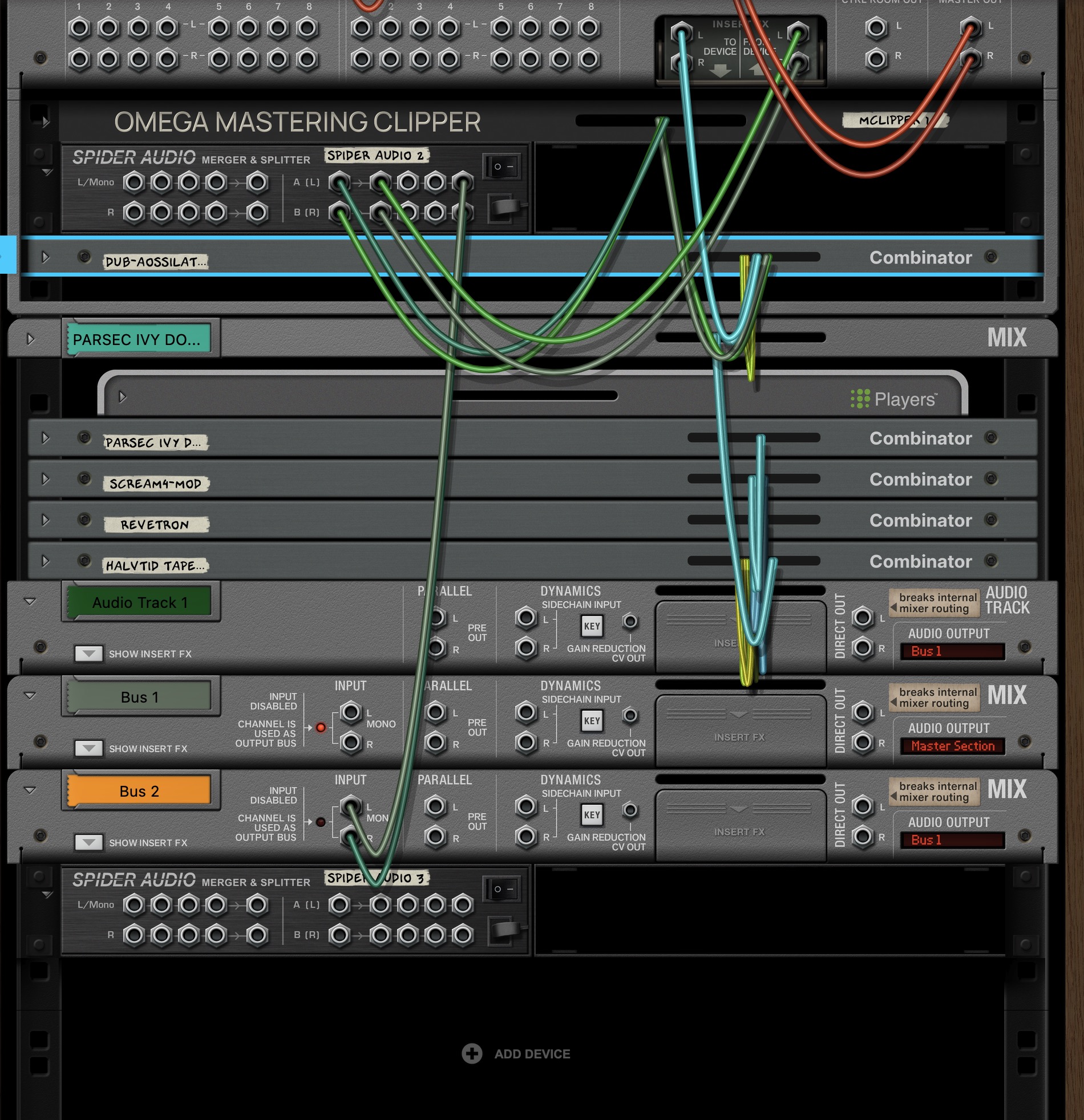Show insert FX on Bus 1
Screen dimensions: 1084x1120
coord(88,748)
